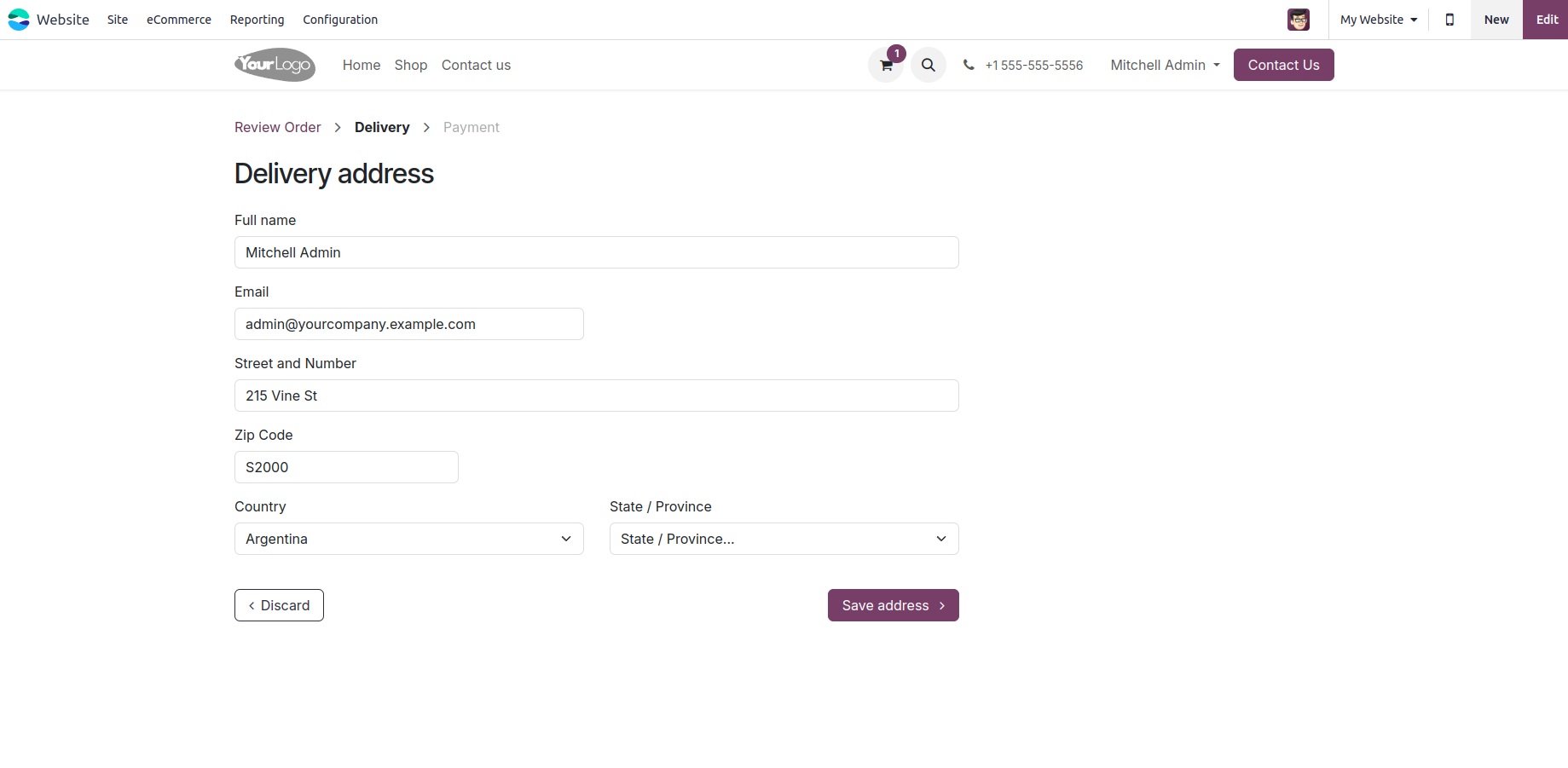Open the Reporting menu
Screen dimensions: 1568x768
tap(257, 20)
